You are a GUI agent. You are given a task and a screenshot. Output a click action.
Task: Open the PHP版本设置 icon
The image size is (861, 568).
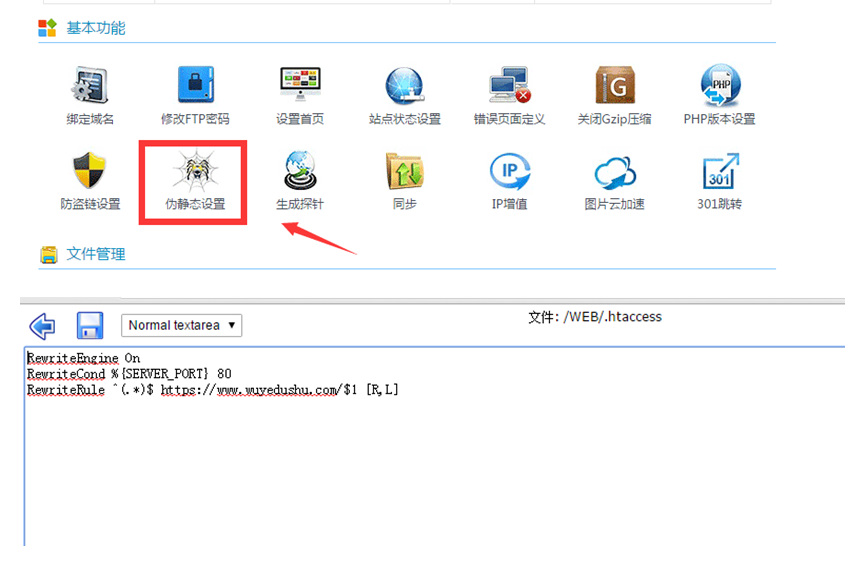pyautogui.click(x=720, y=85)
